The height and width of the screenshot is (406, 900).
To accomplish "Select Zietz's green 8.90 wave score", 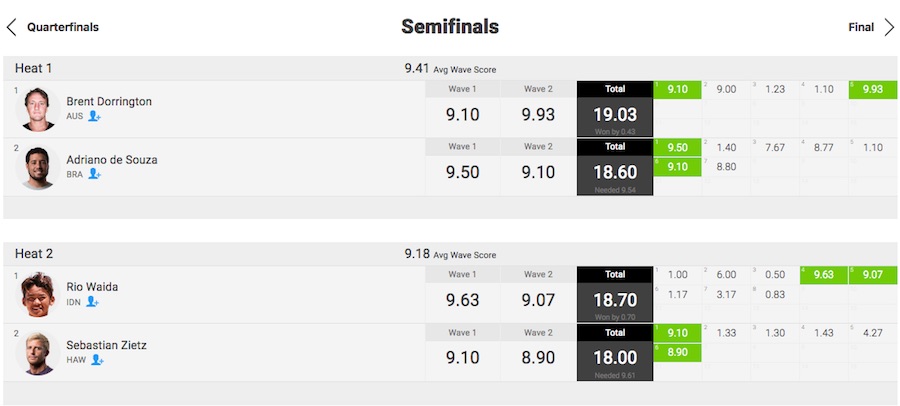I will pos(678,352).
